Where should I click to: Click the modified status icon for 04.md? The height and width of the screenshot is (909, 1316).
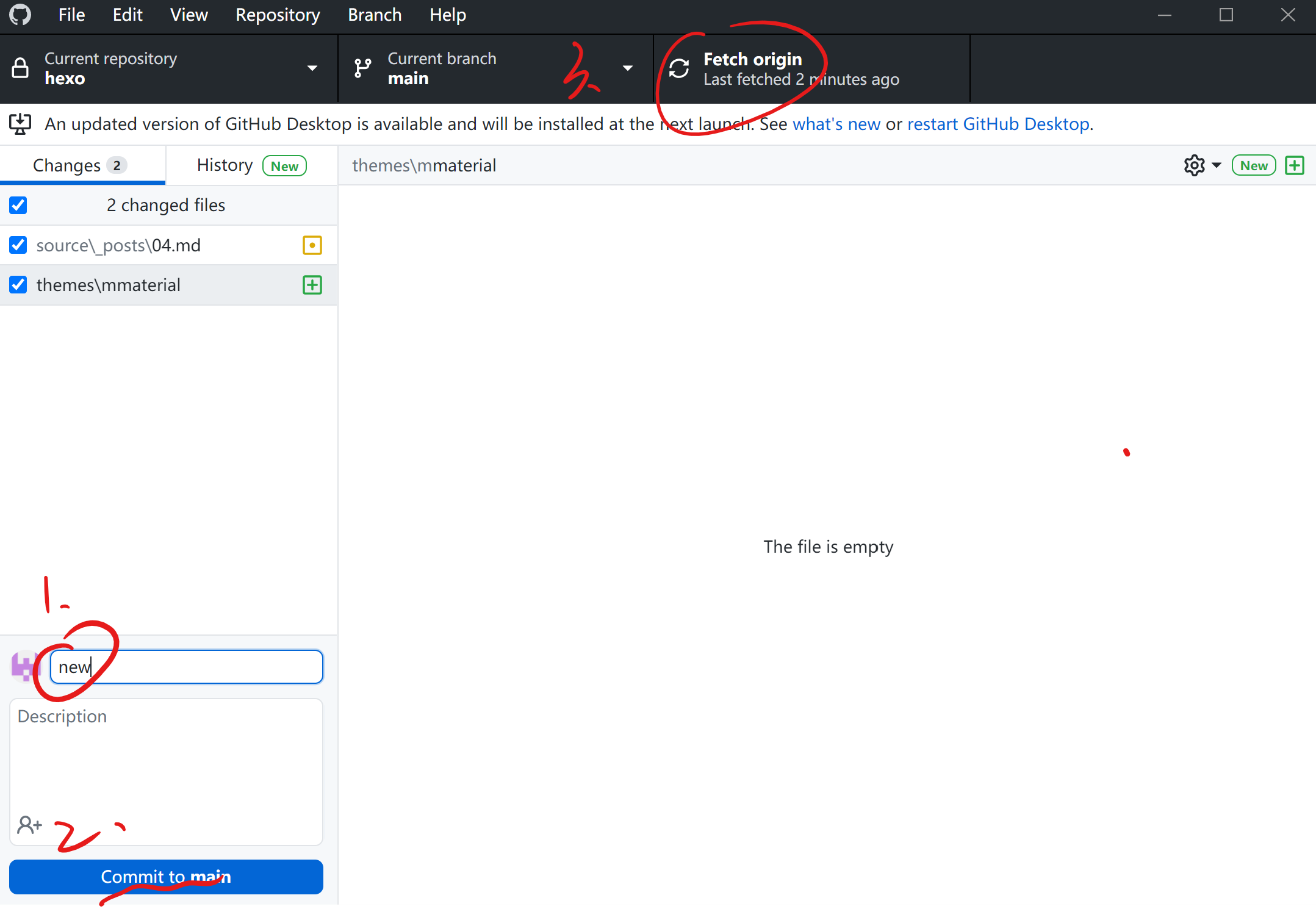pyautogui.click(x=312, y=245)
